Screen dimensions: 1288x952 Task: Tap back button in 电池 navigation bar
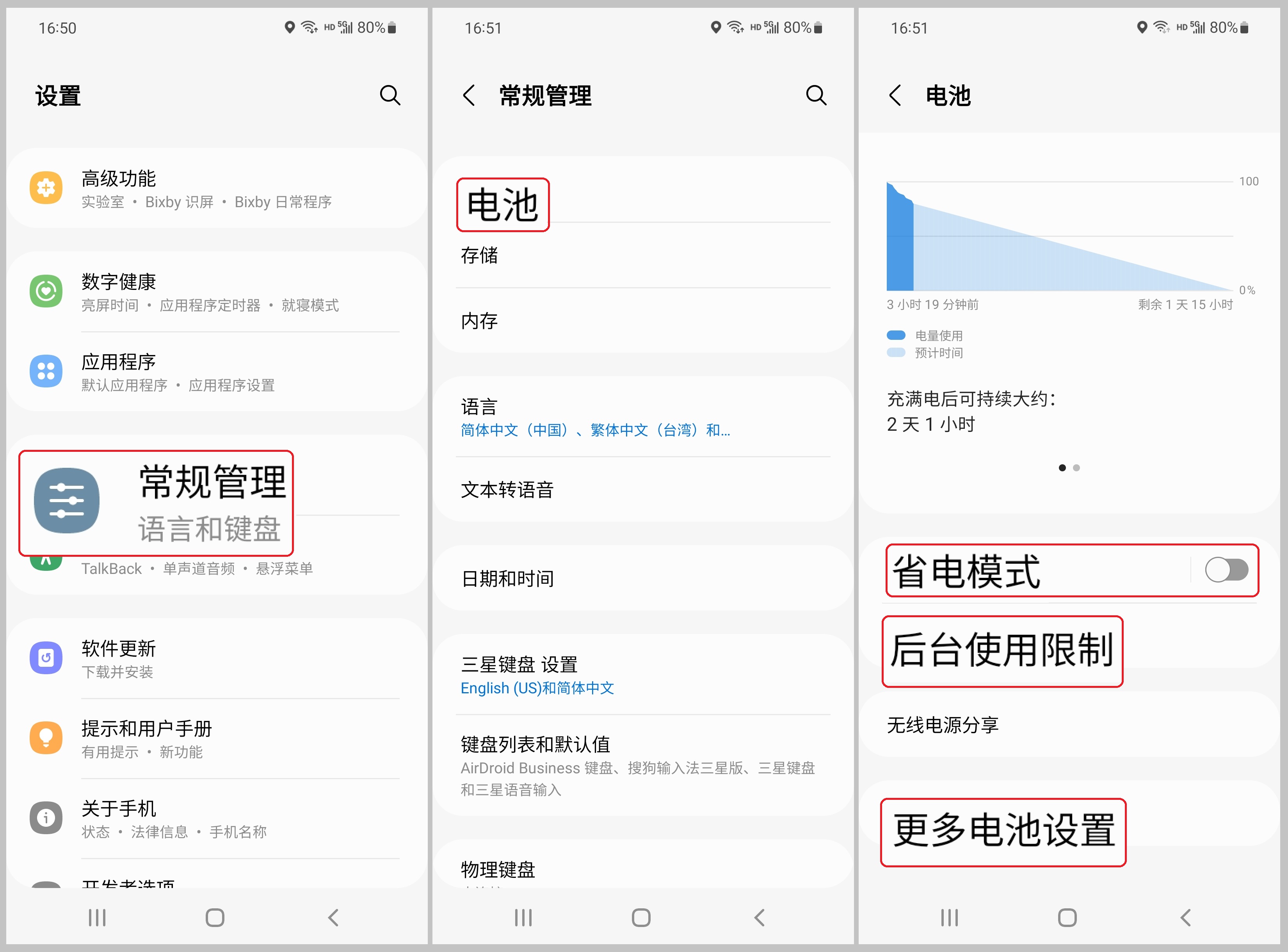tap(1185, 917)
